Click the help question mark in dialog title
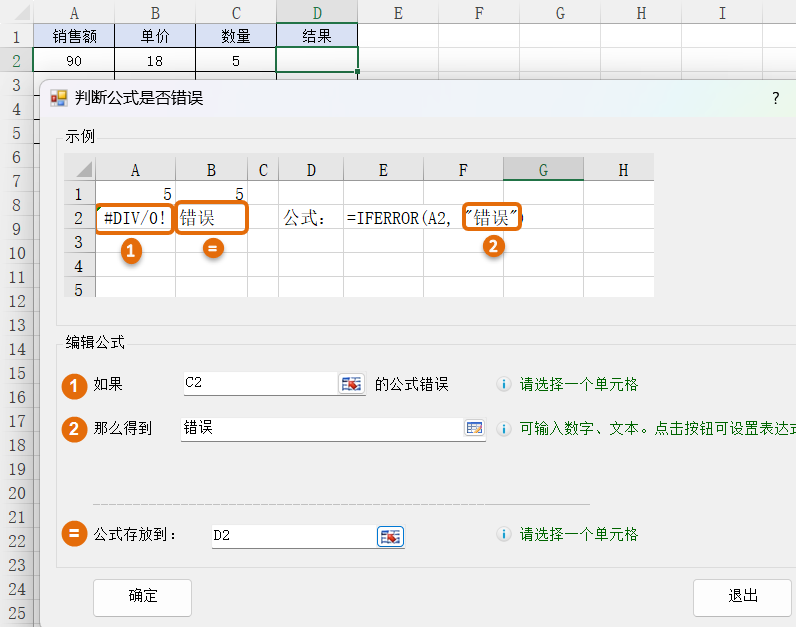 [775, 98]
